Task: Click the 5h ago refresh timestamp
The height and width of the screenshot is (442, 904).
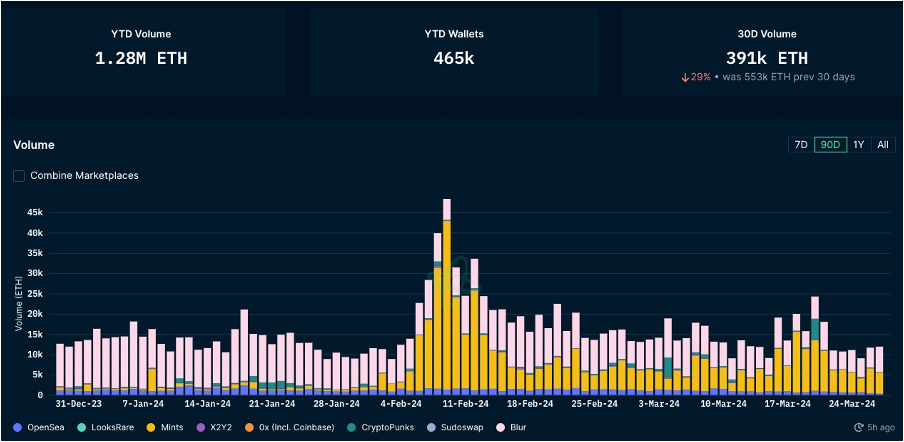Action: 881,426
